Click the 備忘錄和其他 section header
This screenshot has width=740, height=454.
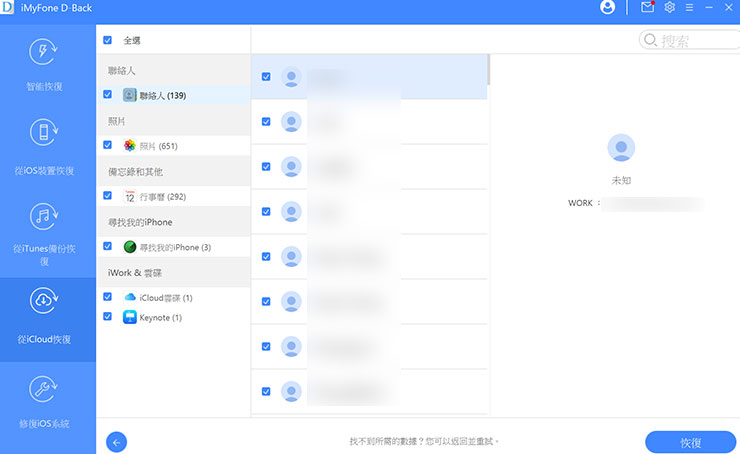click(173, 171)
